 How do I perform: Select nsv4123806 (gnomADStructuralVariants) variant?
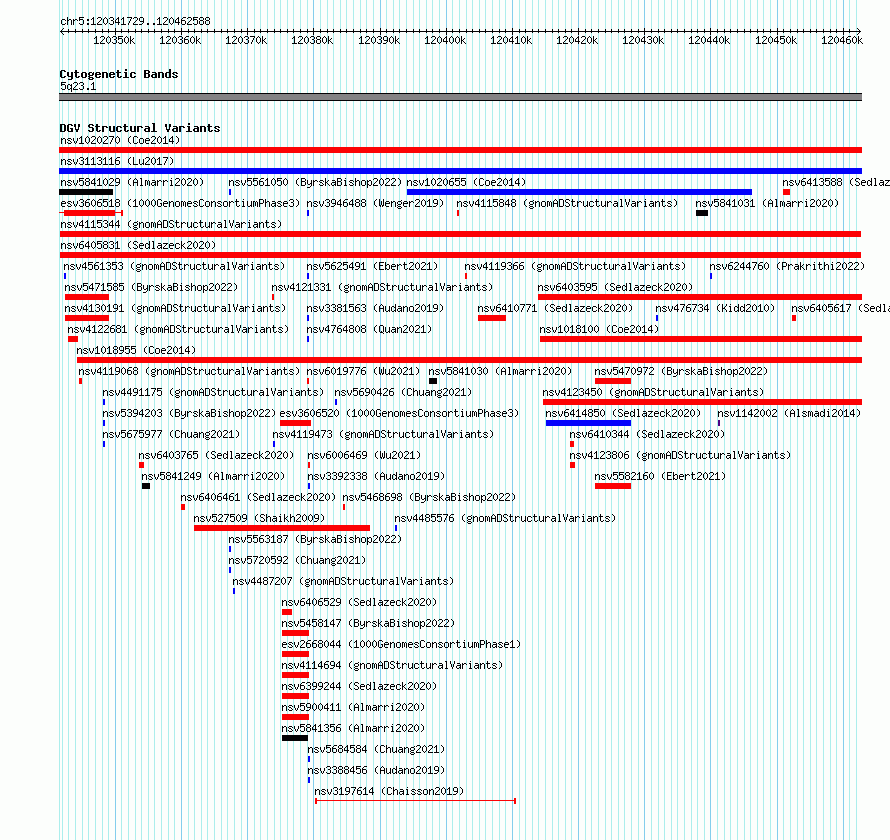click(680, 455)
